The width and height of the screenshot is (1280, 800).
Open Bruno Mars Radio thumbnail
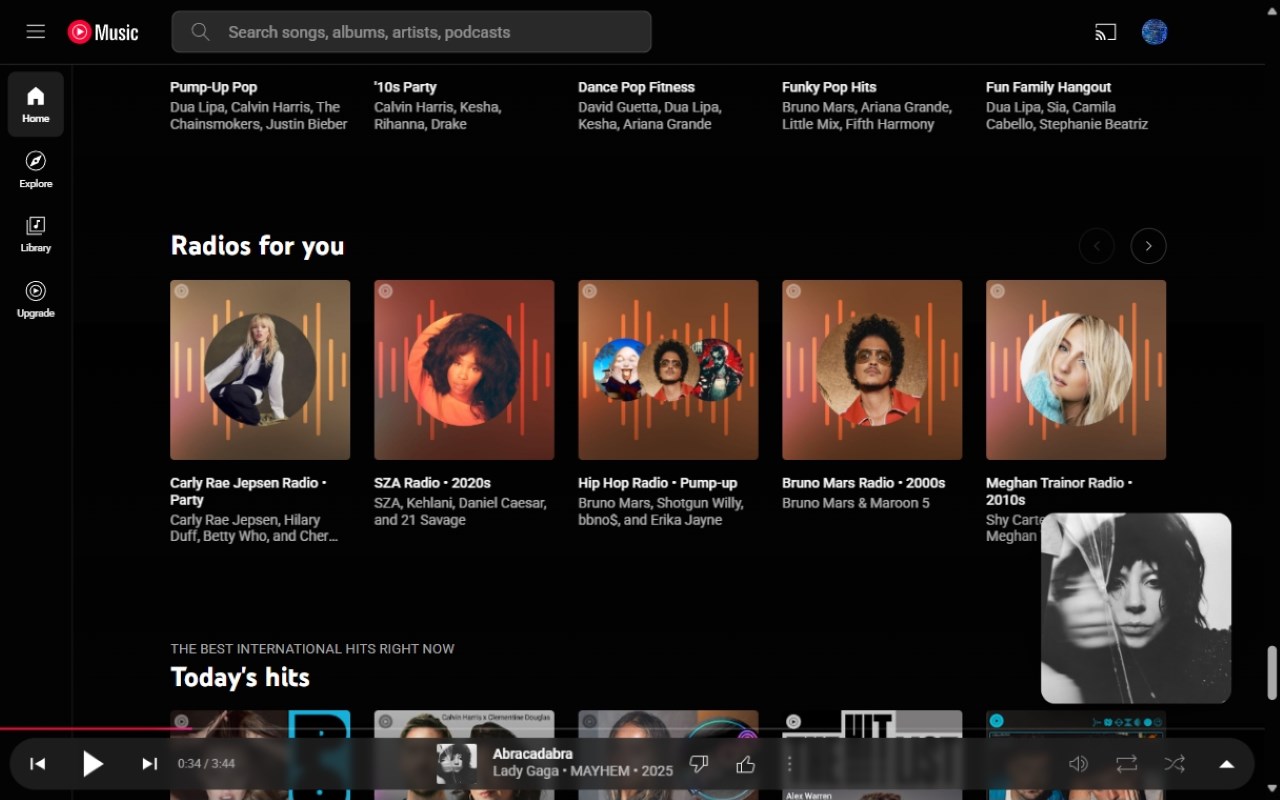pyautogui.click(x=872, y=370)
